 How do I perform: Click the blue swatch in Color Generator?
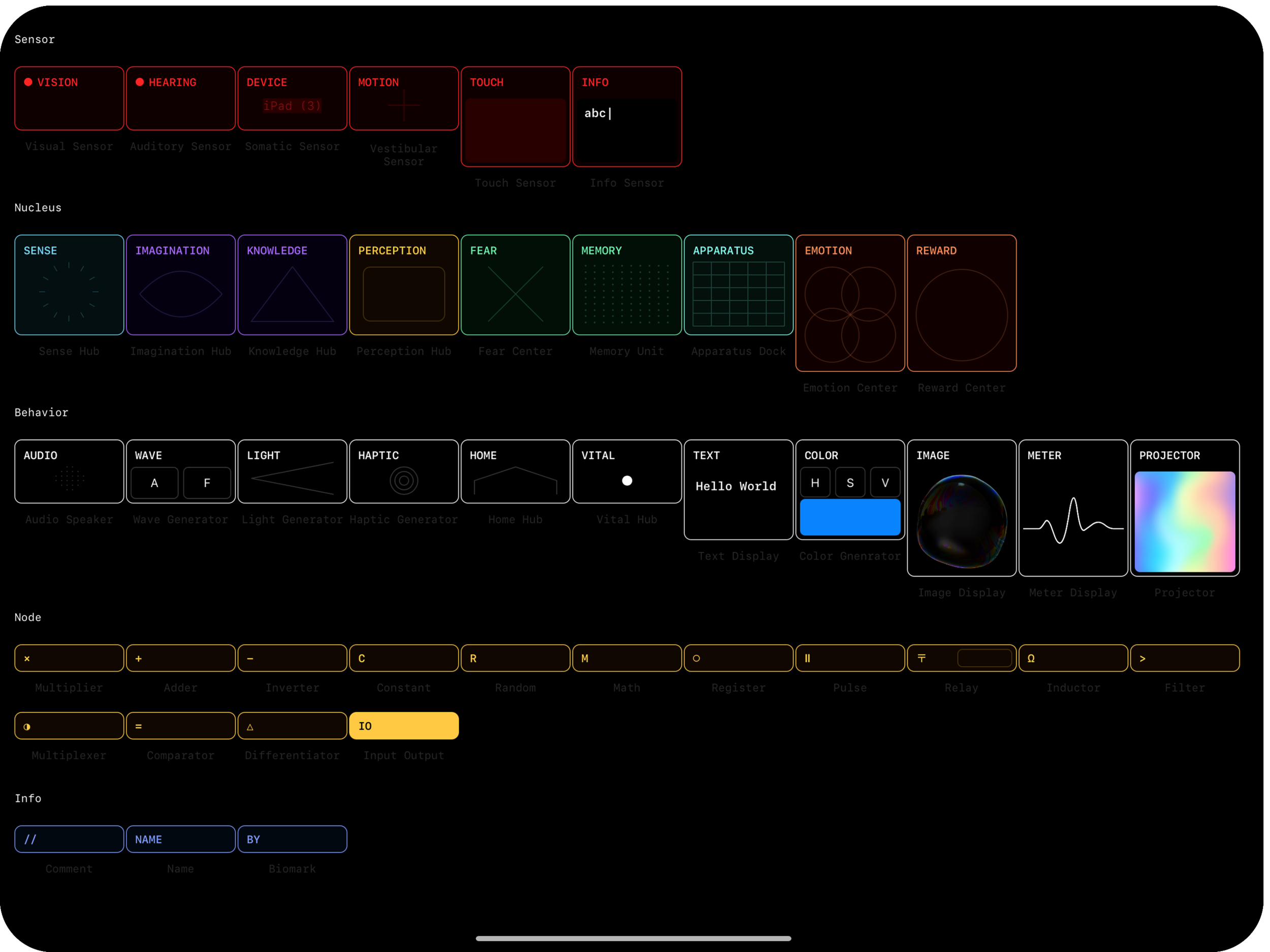(x=850, y=517)
